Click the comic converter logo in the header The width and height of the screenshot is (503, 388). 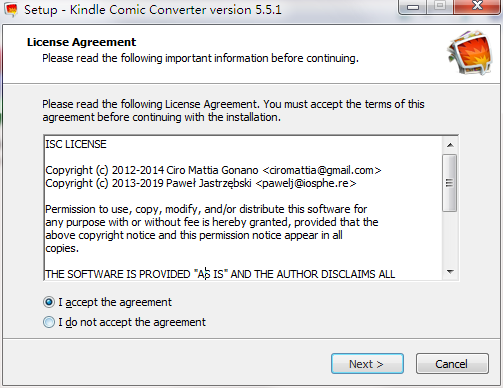[470, 53]
